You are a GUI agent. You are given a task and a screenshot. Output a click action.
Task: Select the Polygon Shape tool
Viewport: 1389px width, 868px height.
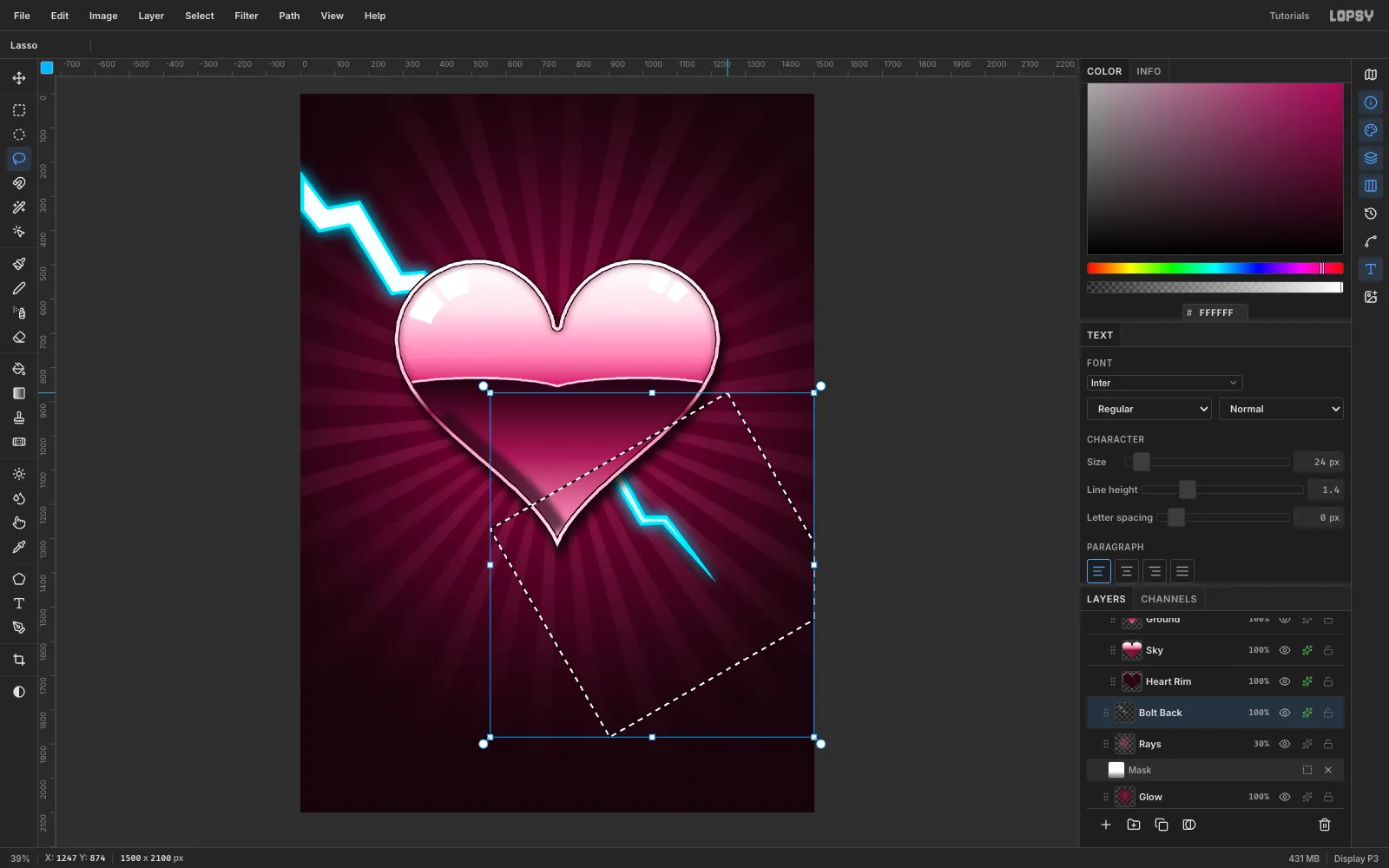(19, 579)
